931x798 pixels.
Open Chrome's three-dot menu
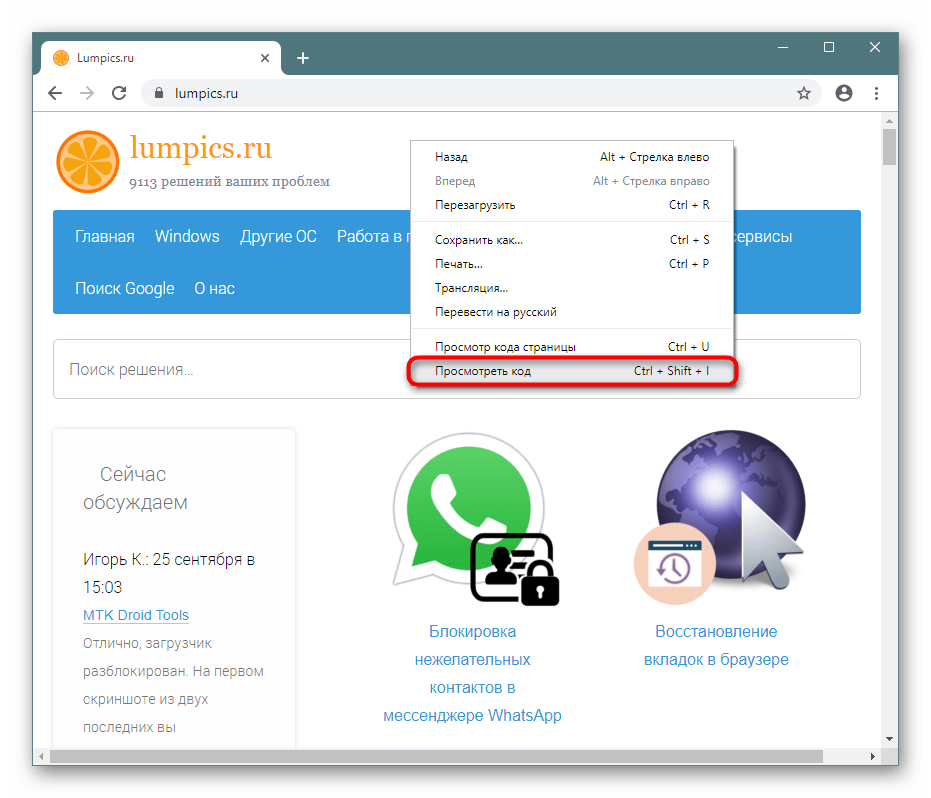coord(877,93)
